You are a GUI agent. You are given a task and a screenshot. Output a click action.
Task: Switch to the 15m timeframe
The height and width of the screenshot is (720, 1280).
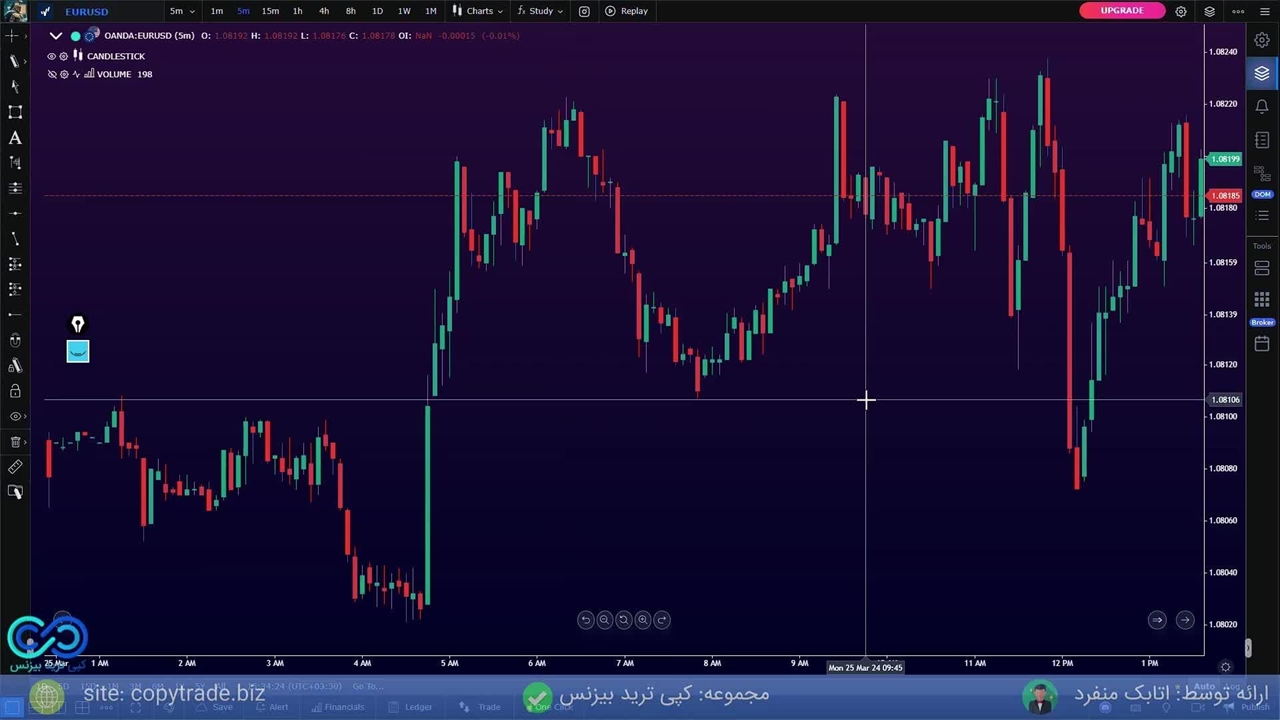270,11
